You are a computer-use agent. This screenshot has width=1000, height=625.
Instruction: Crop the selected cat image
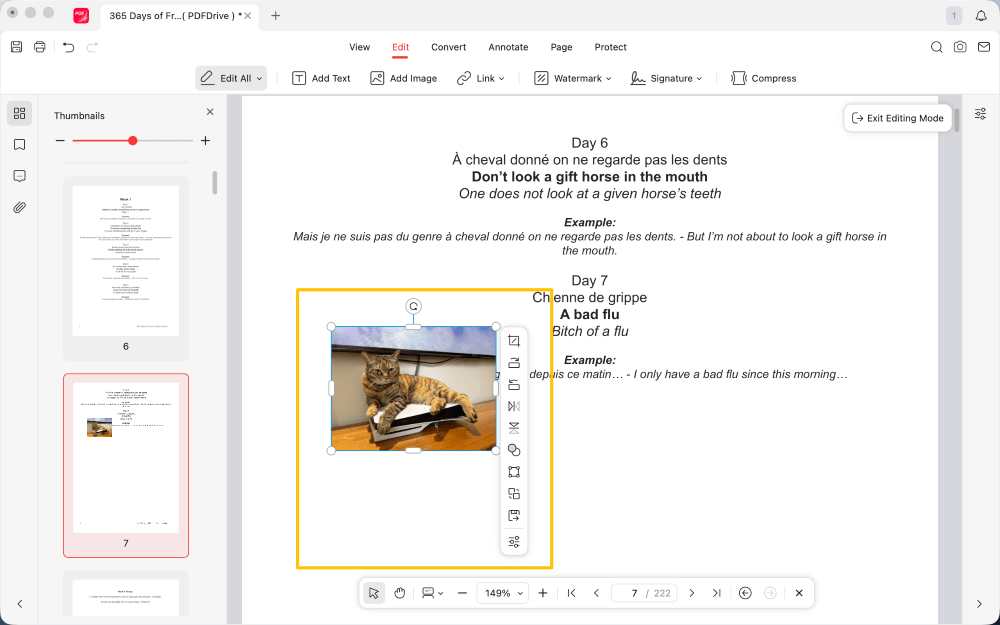[514, 341]
